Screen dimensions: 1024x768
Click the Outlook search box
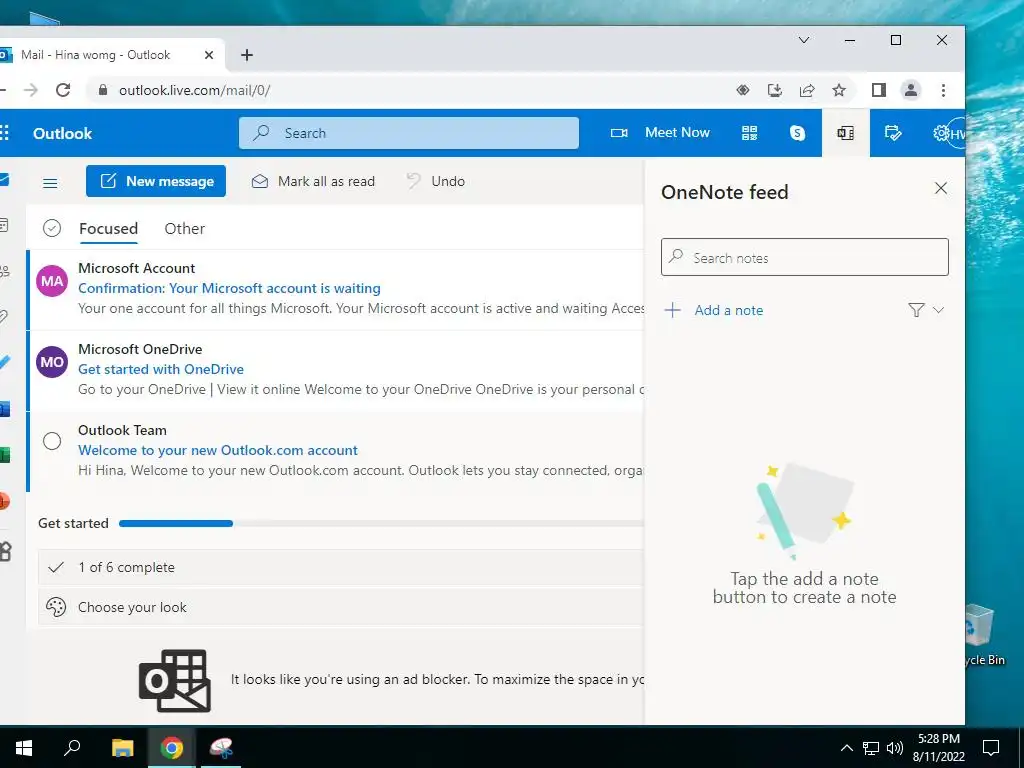tap(409, 133)
